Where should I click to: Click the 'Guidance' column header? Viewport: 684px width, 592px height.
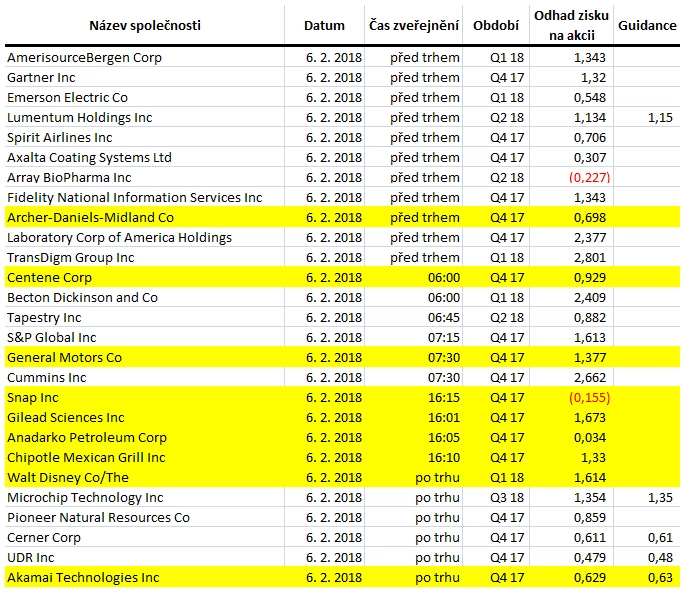click(647, 25)
